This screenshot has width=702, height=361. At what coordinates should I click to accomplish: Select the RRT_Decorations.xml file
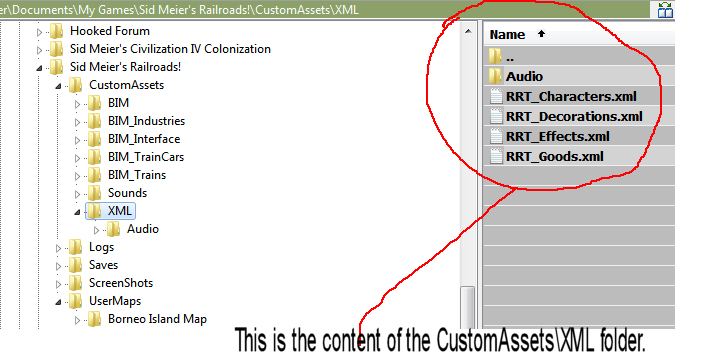(x=574, y=116)
